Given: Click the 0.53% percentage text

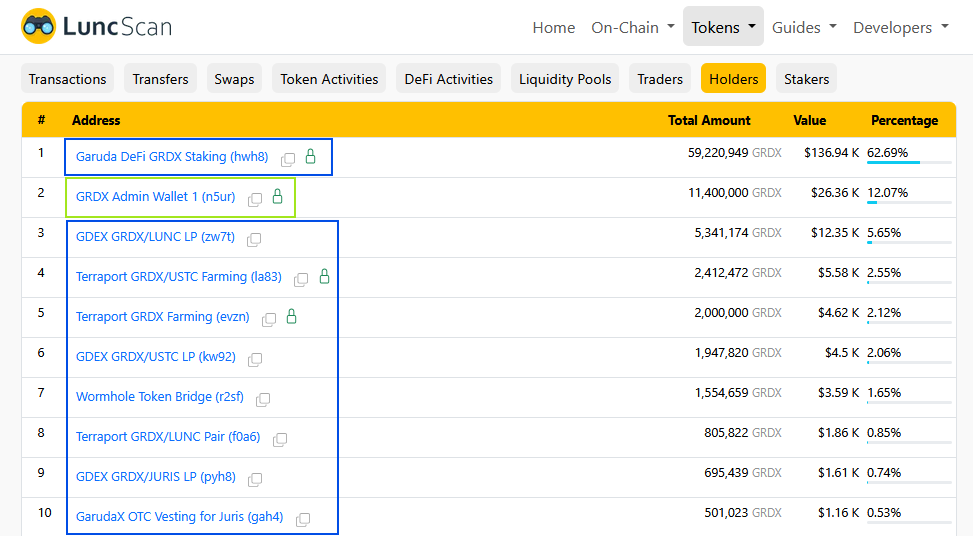Looking at the screenshot, I should 884,512.
